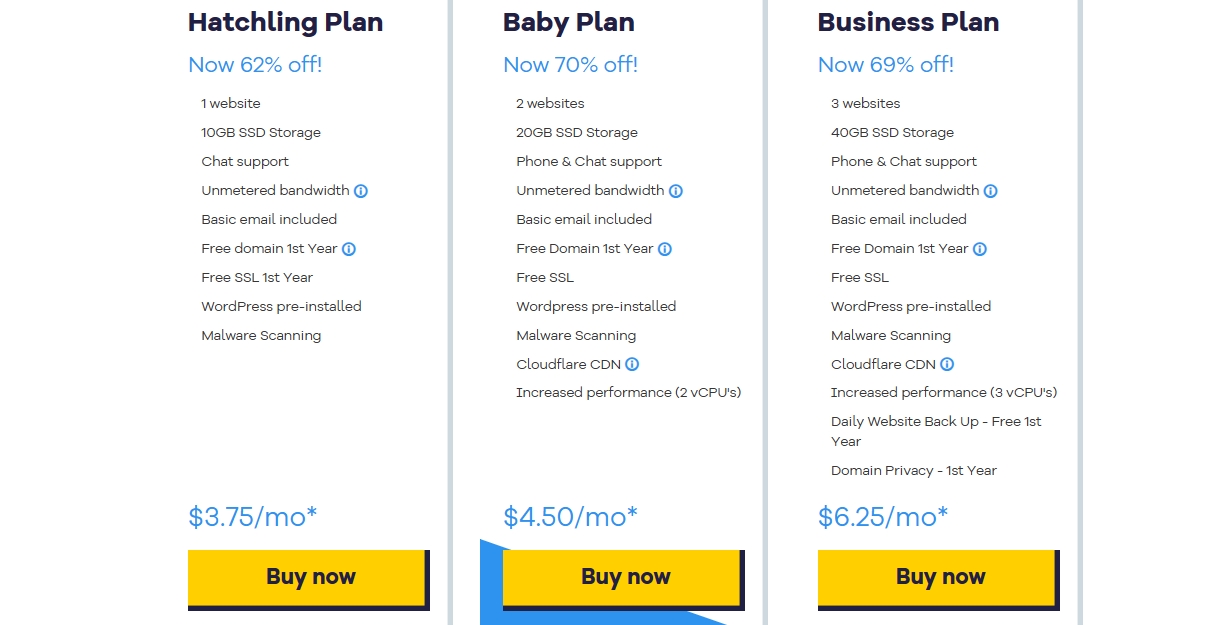
Task: Click the Now 69% off text
Action: pos(885,65)
